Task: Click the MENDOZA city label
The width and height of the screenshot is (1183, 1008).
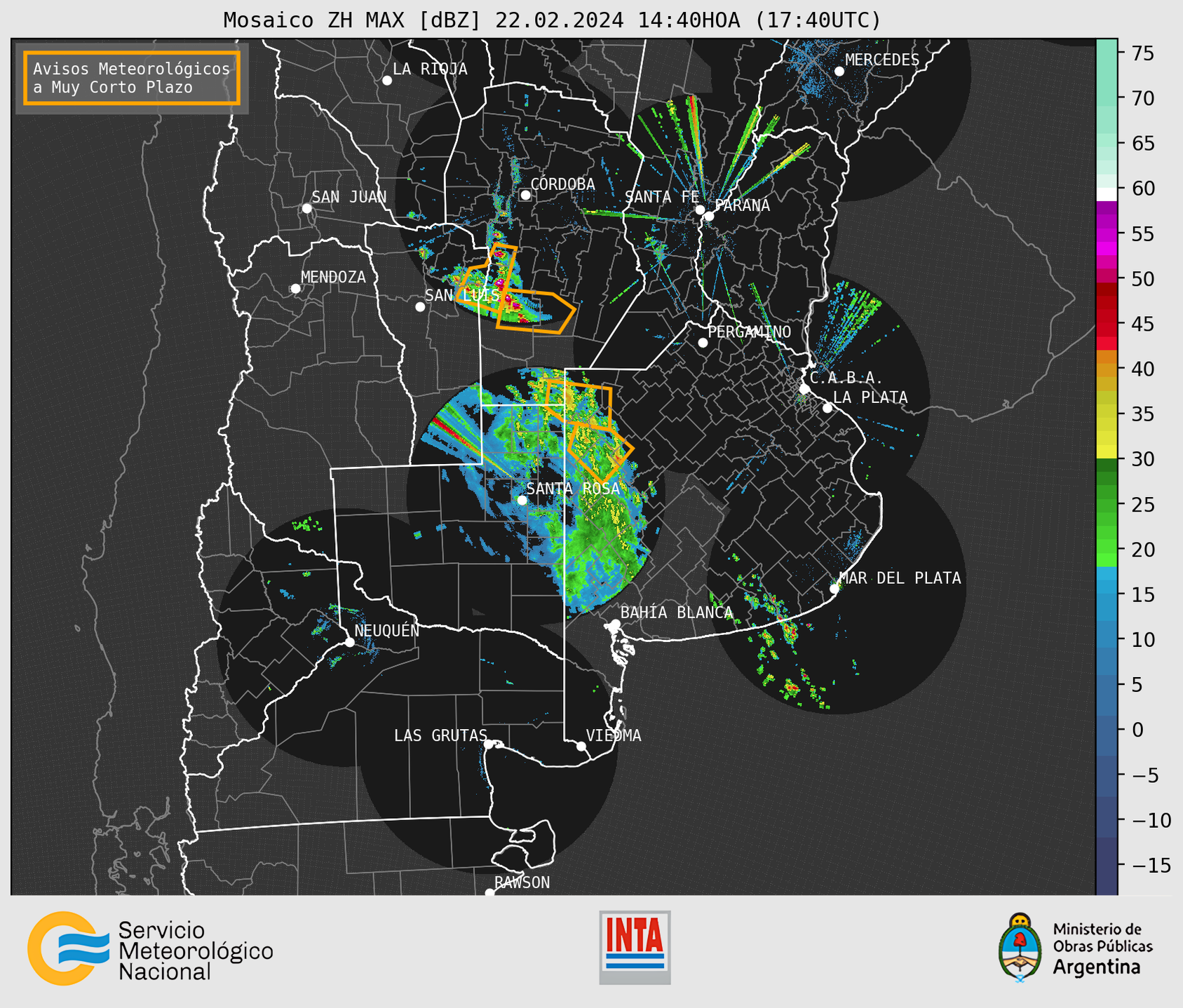Action: [x=333, y=277]
